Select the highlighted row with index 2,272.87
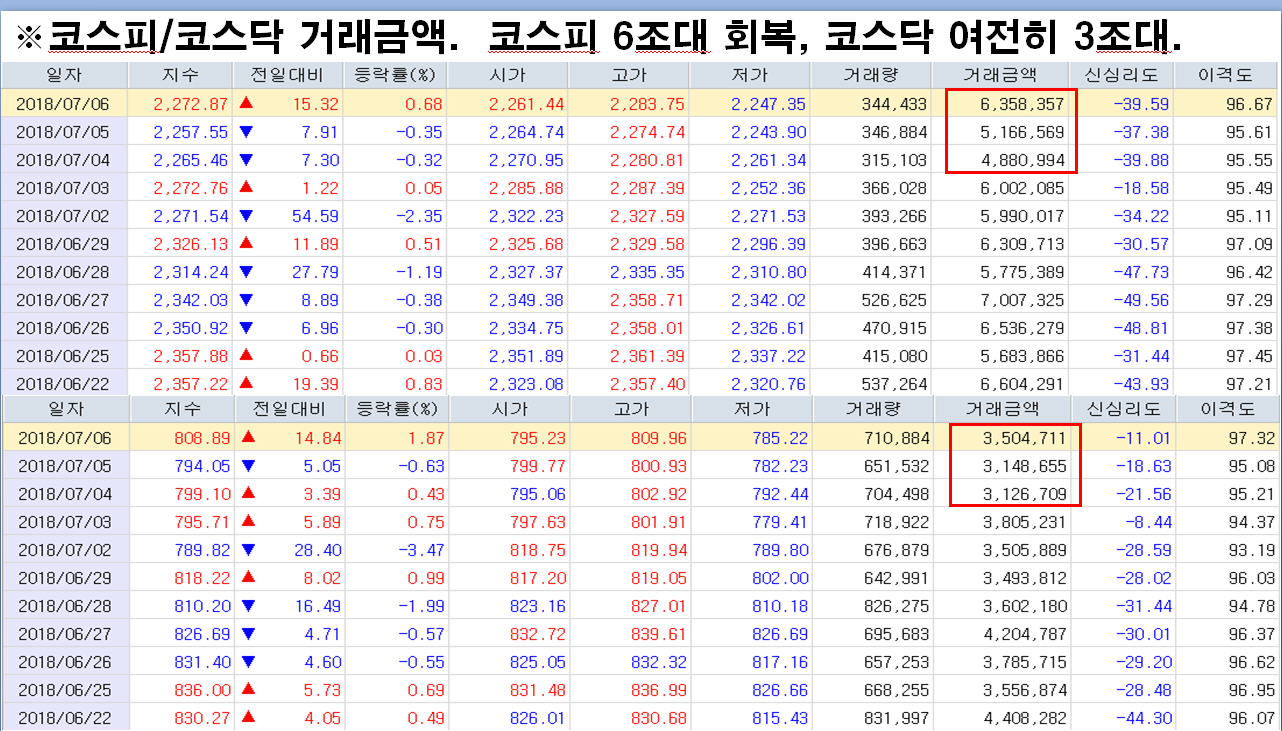Image resolution: width=1282 pixels, height=731 pixels. pyautogui.click(x=640, y=104)
